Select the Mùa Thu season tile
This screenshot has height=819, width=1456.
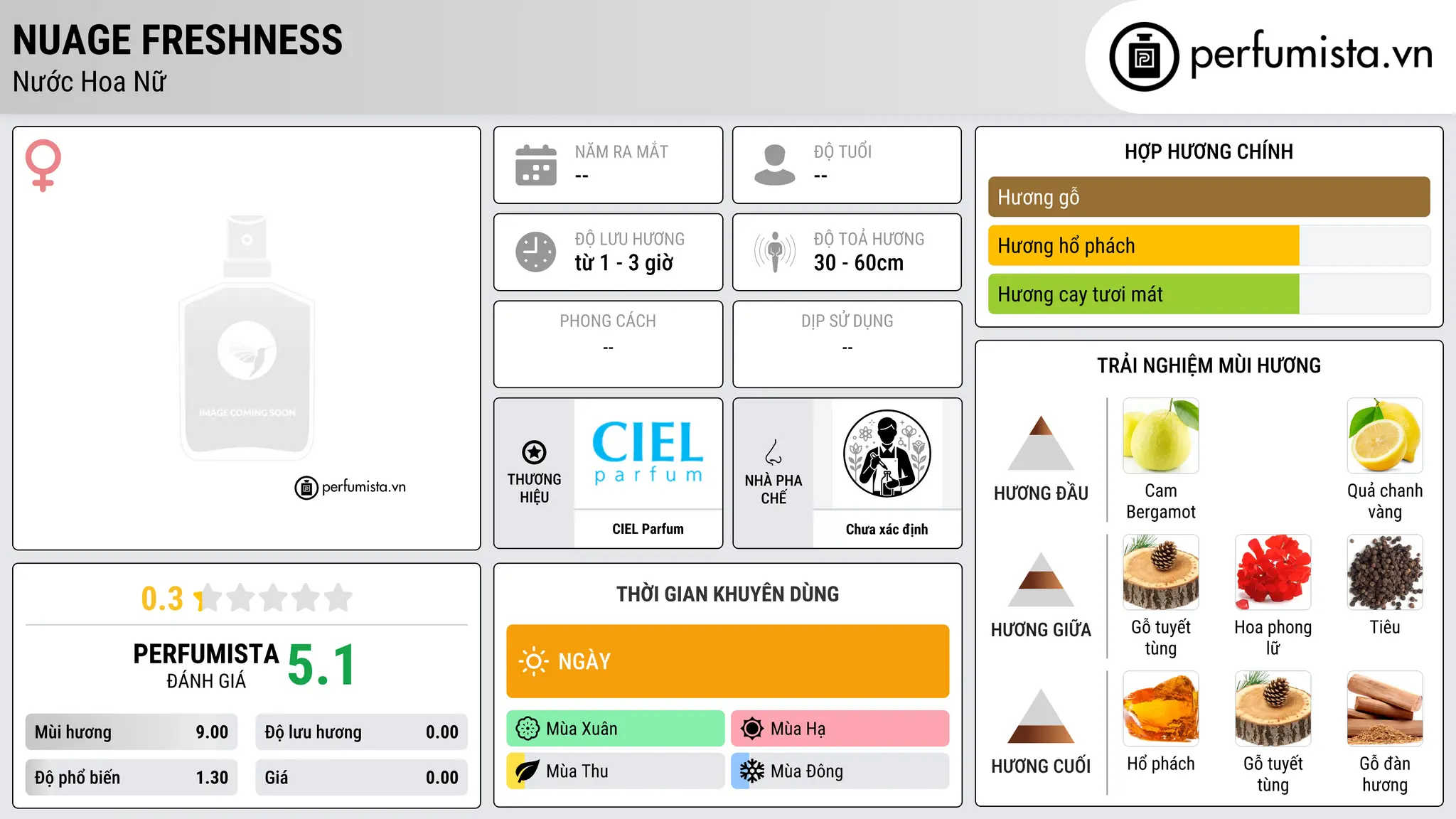616,771
